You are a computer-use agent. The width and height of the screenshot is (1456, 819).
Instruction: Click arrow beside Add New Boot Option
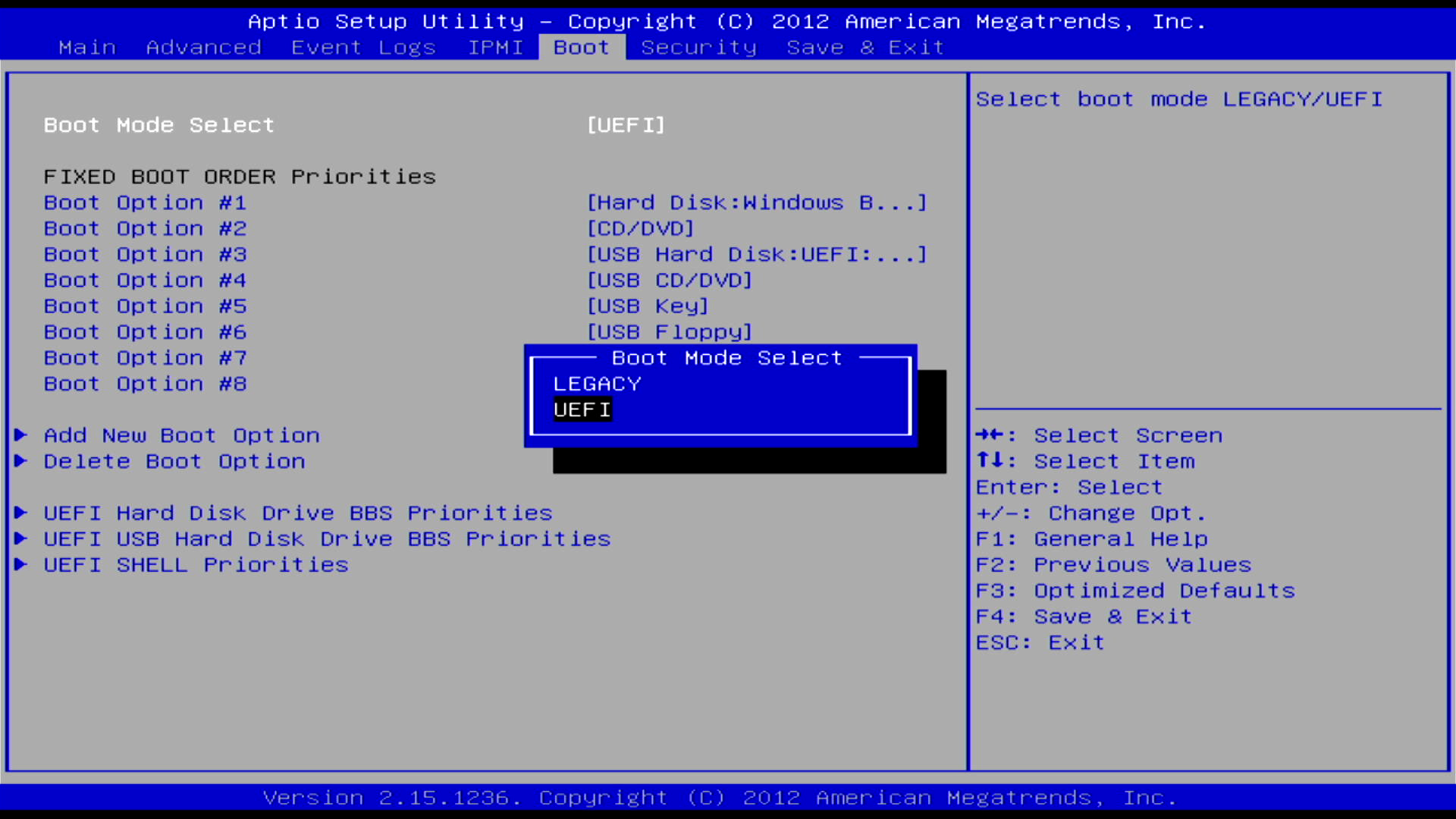pos(21,435)
